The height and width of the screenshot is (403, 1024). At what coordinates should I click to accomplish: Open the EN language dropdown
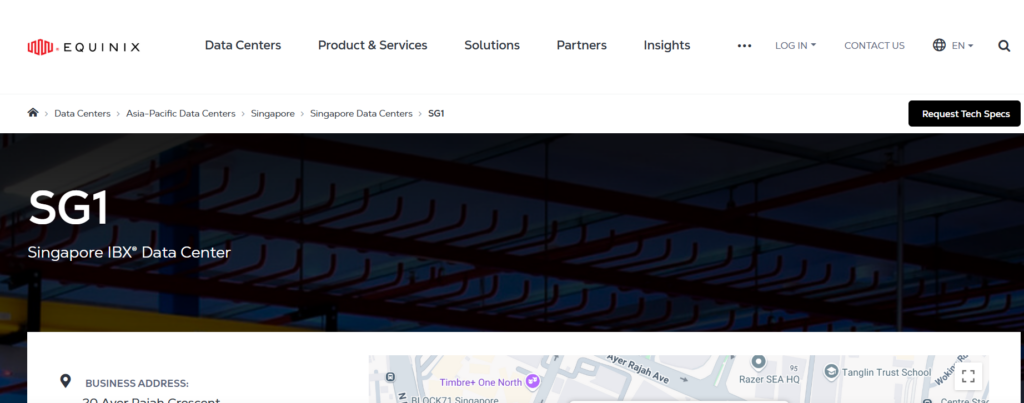[x=962, y=46]
